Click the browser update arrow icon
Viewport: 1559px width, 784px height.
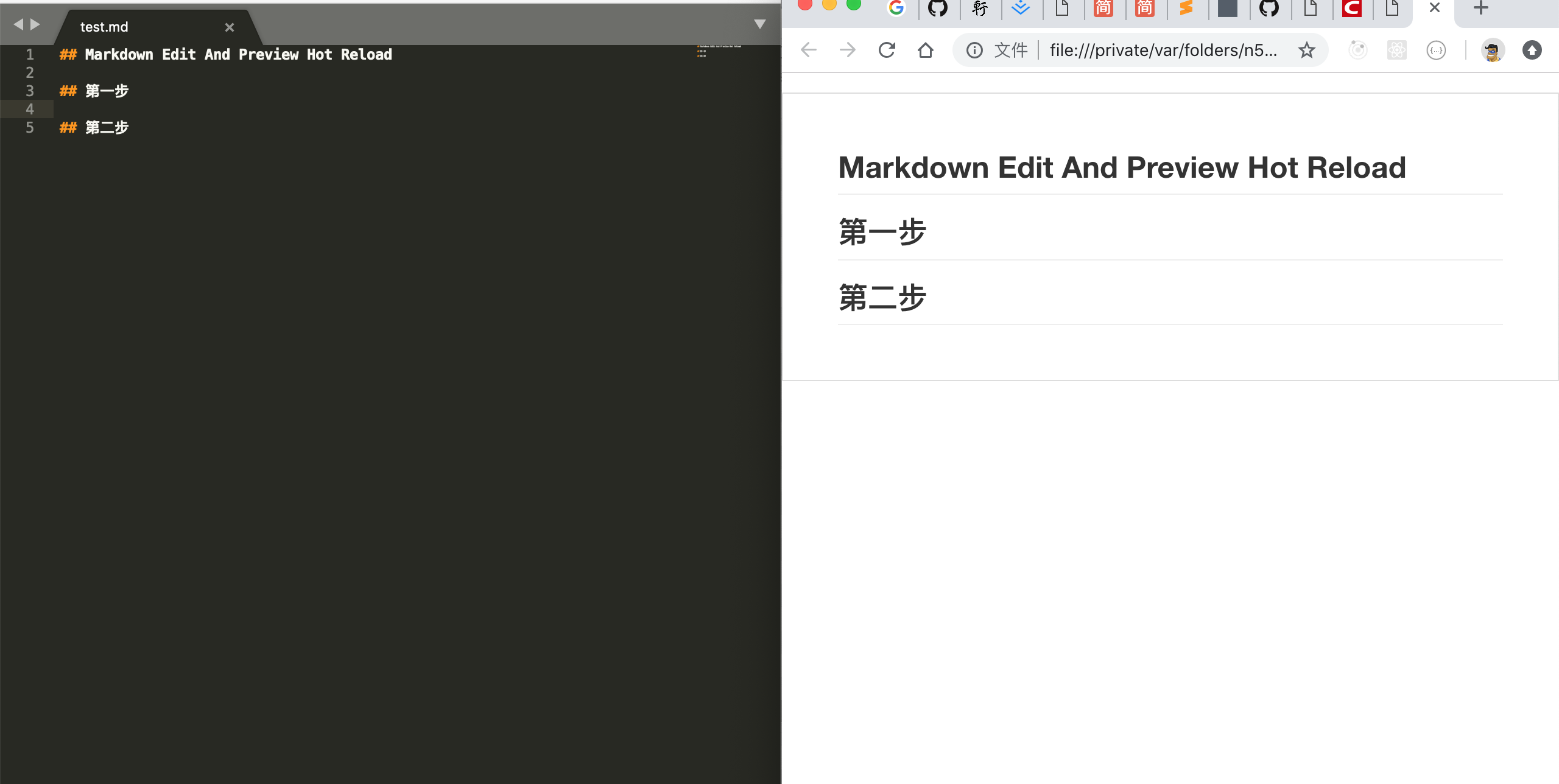(x=1532, y=50)
